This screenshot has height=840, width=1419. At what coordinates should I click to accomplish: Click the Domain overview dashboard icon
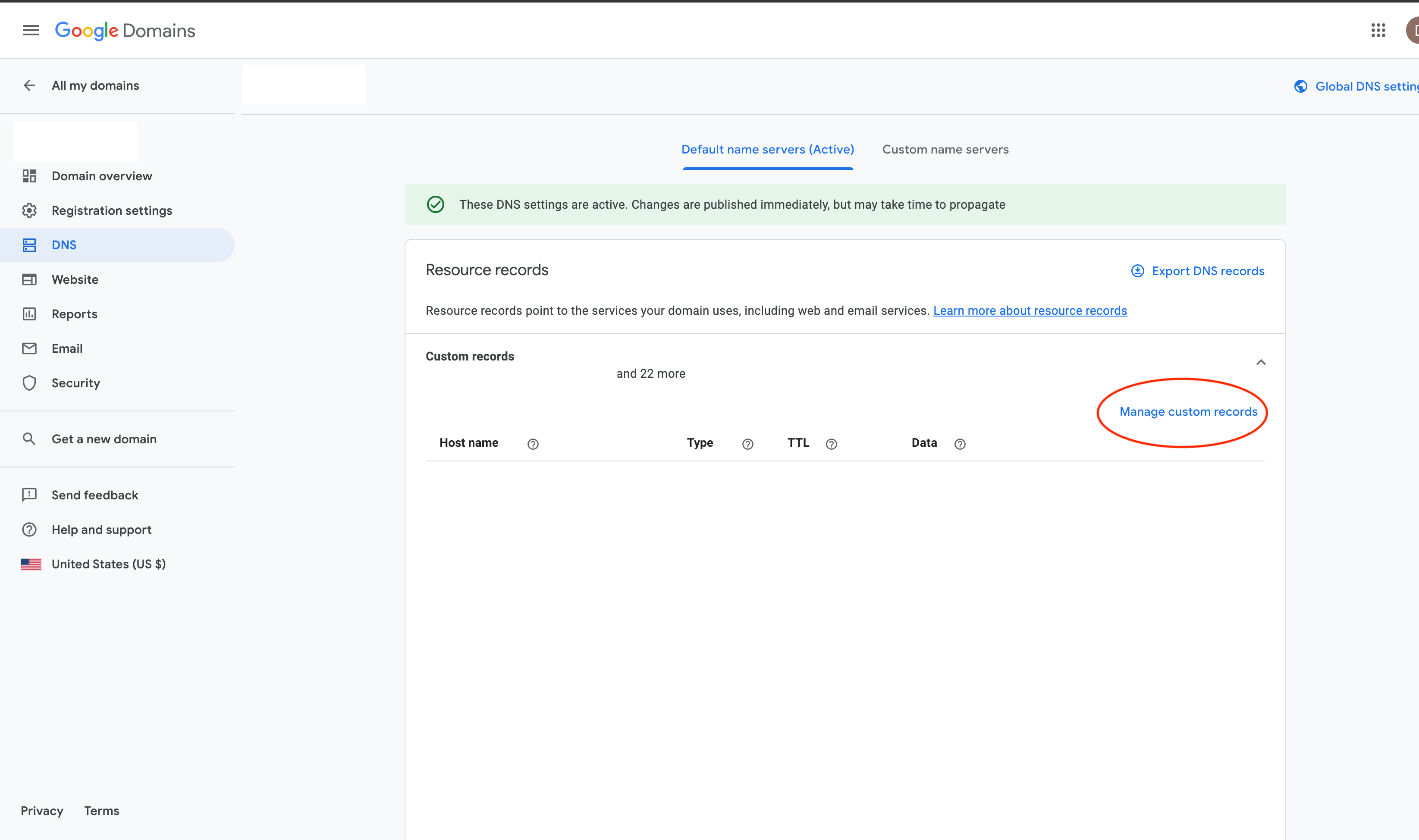tap(29, 176)
